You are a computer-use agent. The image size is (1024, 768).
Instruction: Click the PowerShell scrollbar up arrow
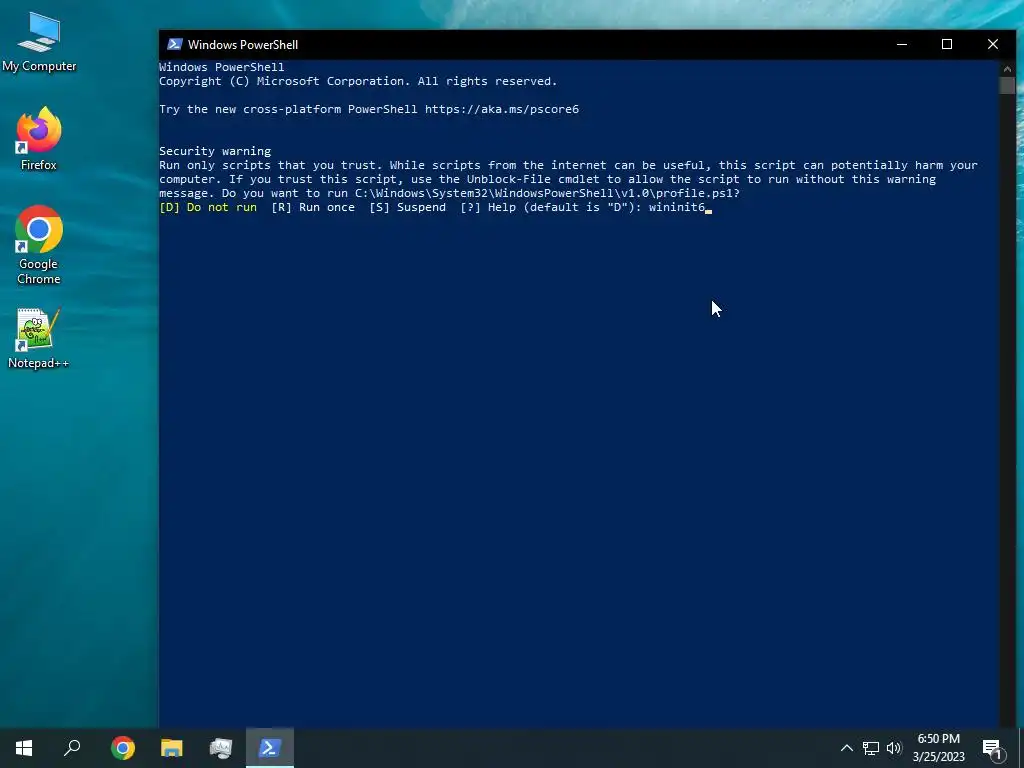click(1007, 68)
